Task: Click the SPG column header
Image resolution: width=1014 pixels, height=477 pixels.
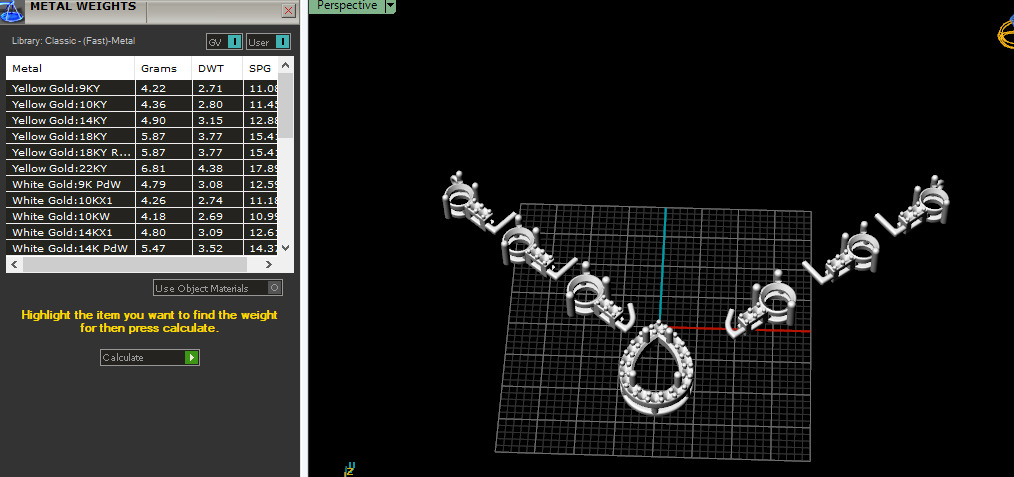Action: pos(260,68)
